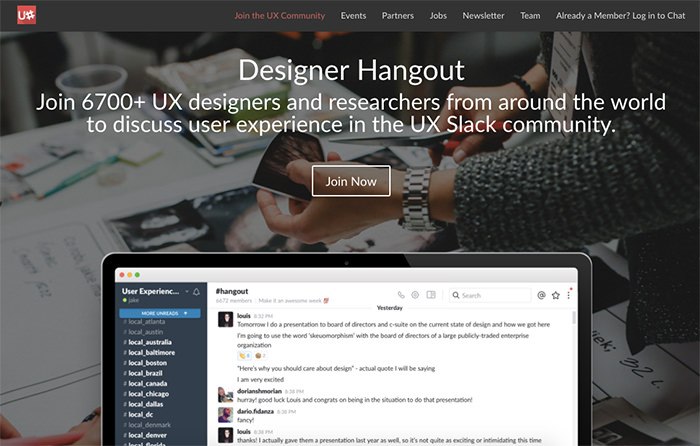The image size is (700, 446).
Task: Click the 6672 members count
Action: (x=234, y=301)
